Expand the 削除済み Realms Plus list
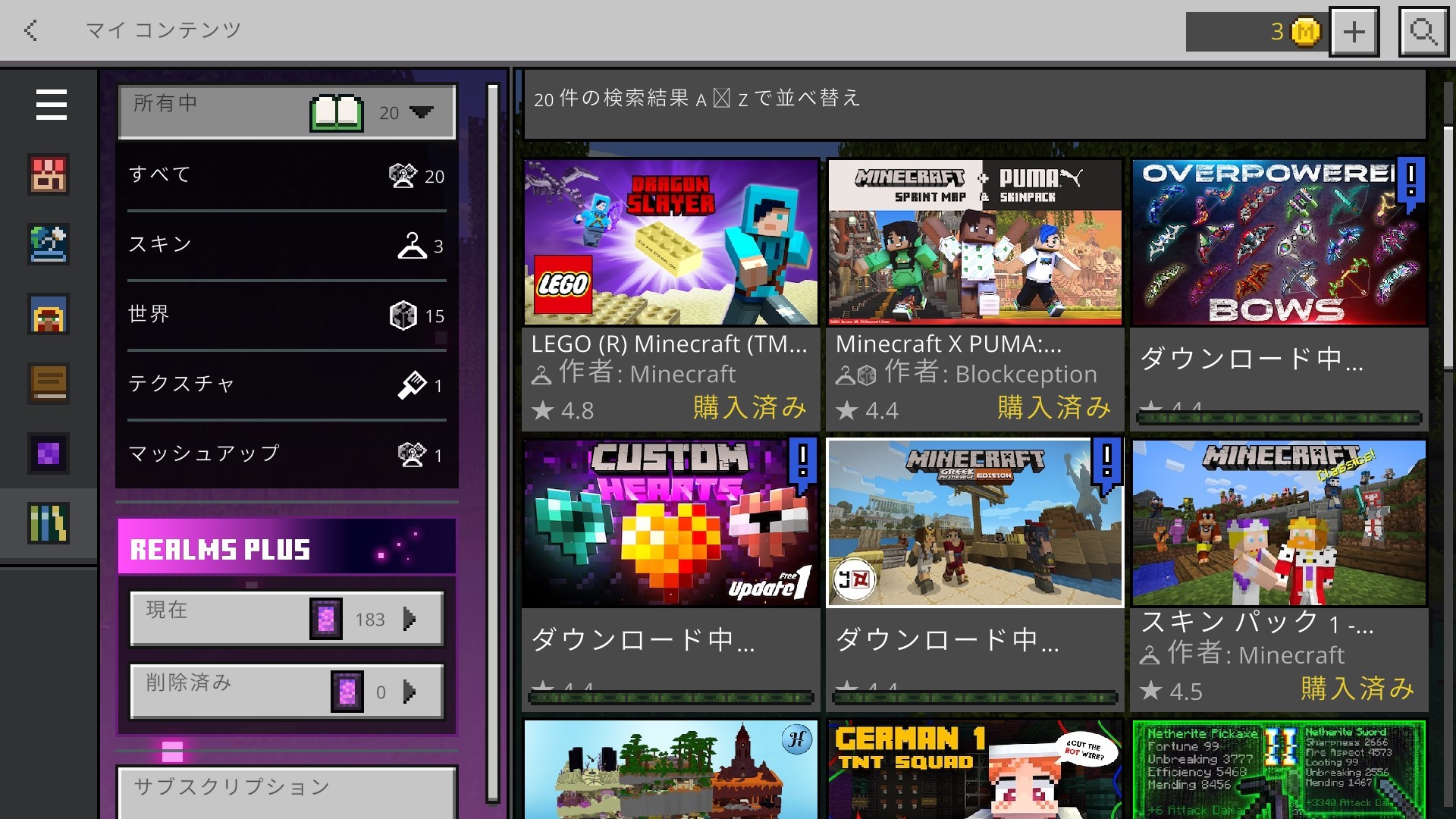 pyautogui.click(x=287, y=691)
